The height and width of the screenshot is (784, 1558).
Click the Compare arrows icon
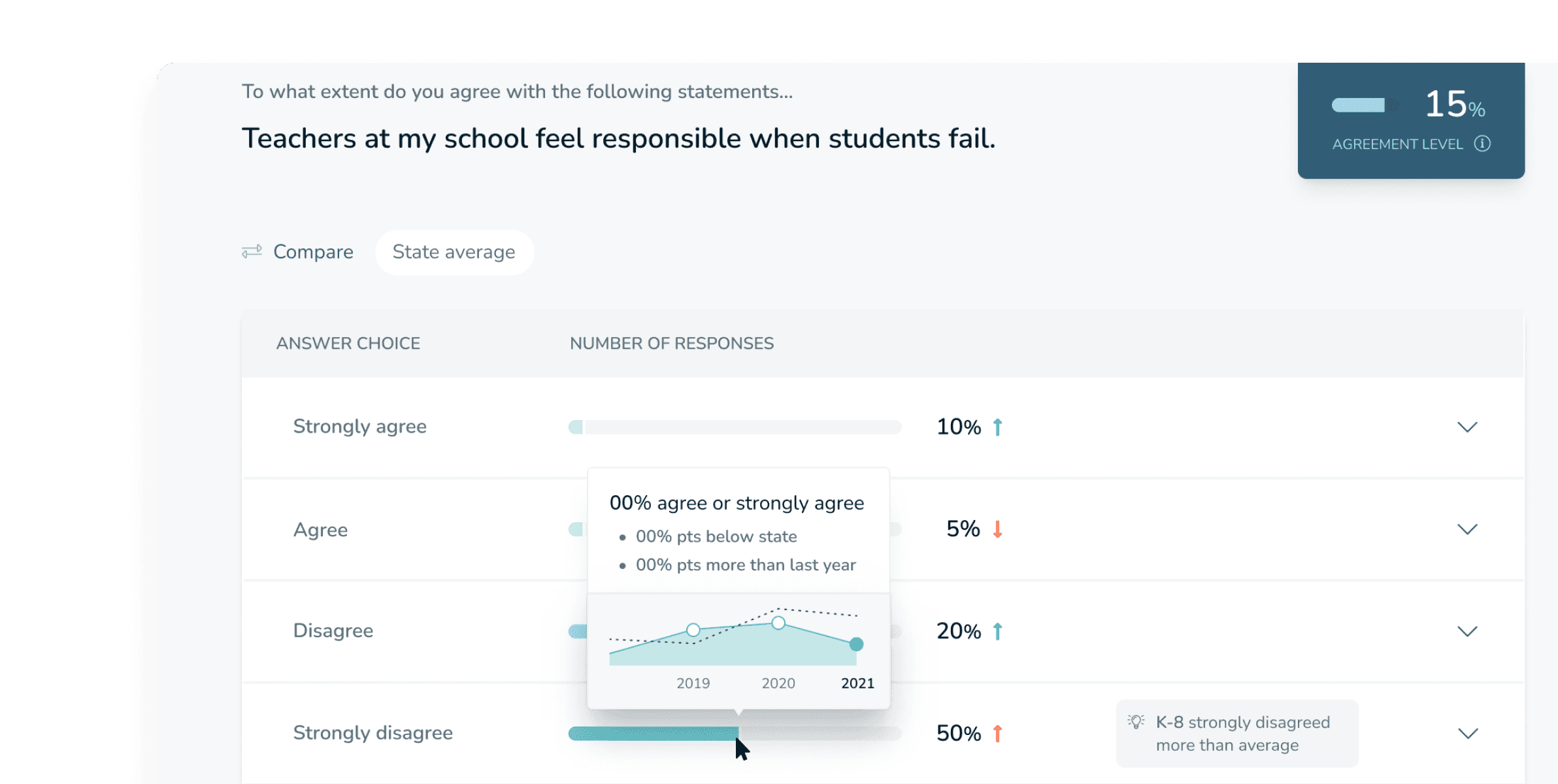click(x=252, y=252)
